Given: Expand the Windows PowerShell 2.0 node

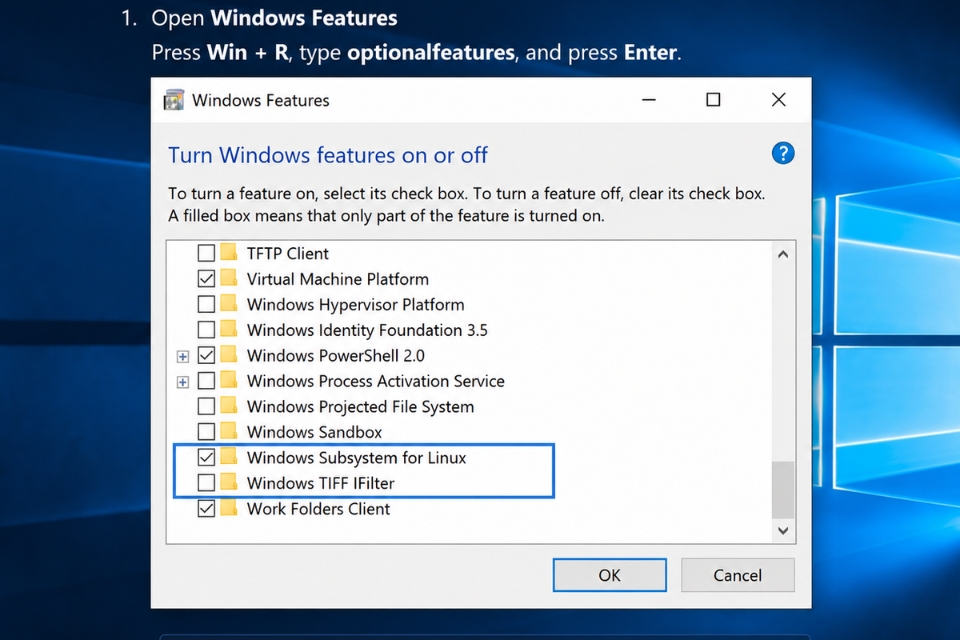Looking at the screenshot, I should click(x=182, y=356).
